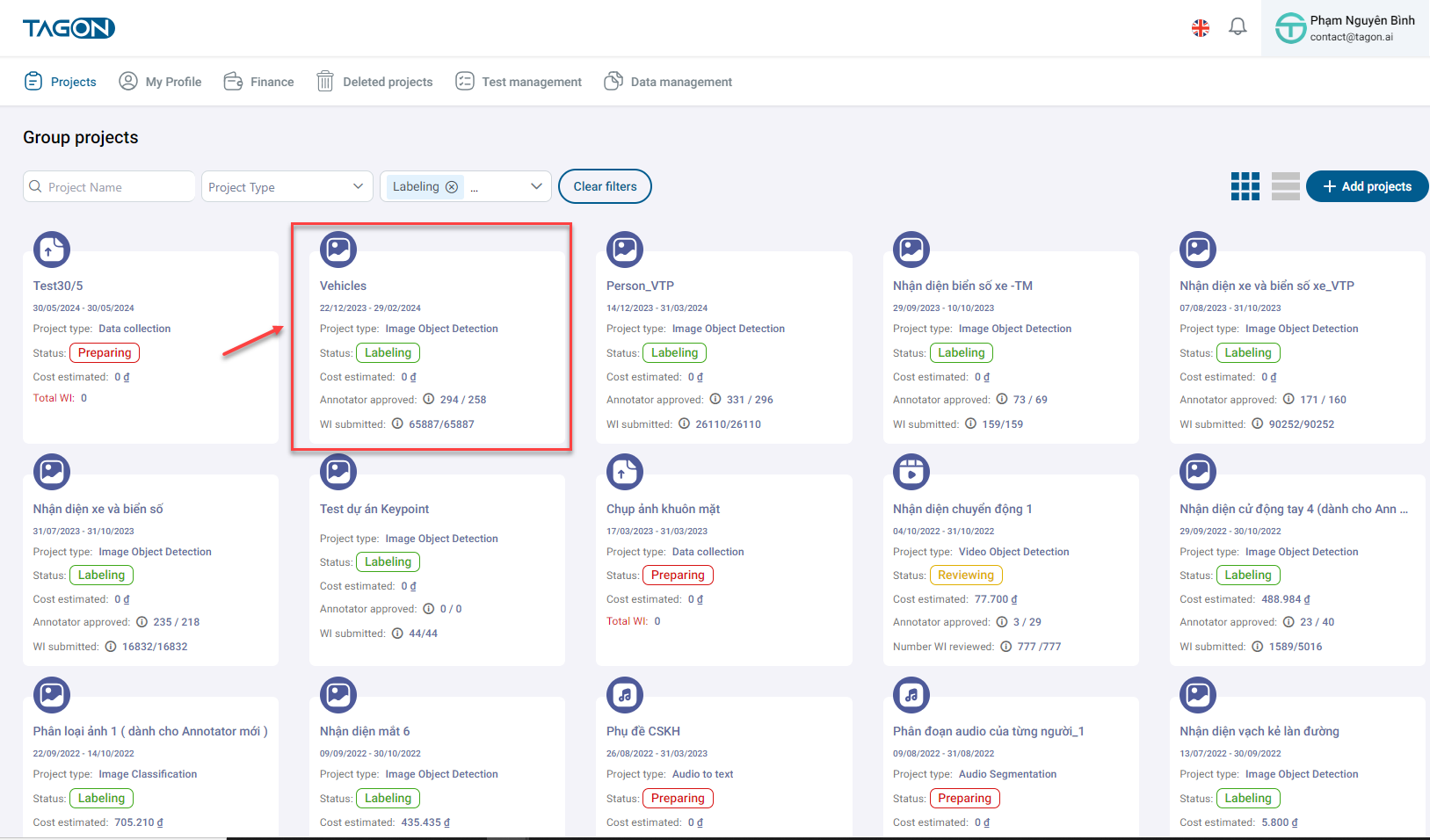Open the Finance tab

[x=259, y=82]
